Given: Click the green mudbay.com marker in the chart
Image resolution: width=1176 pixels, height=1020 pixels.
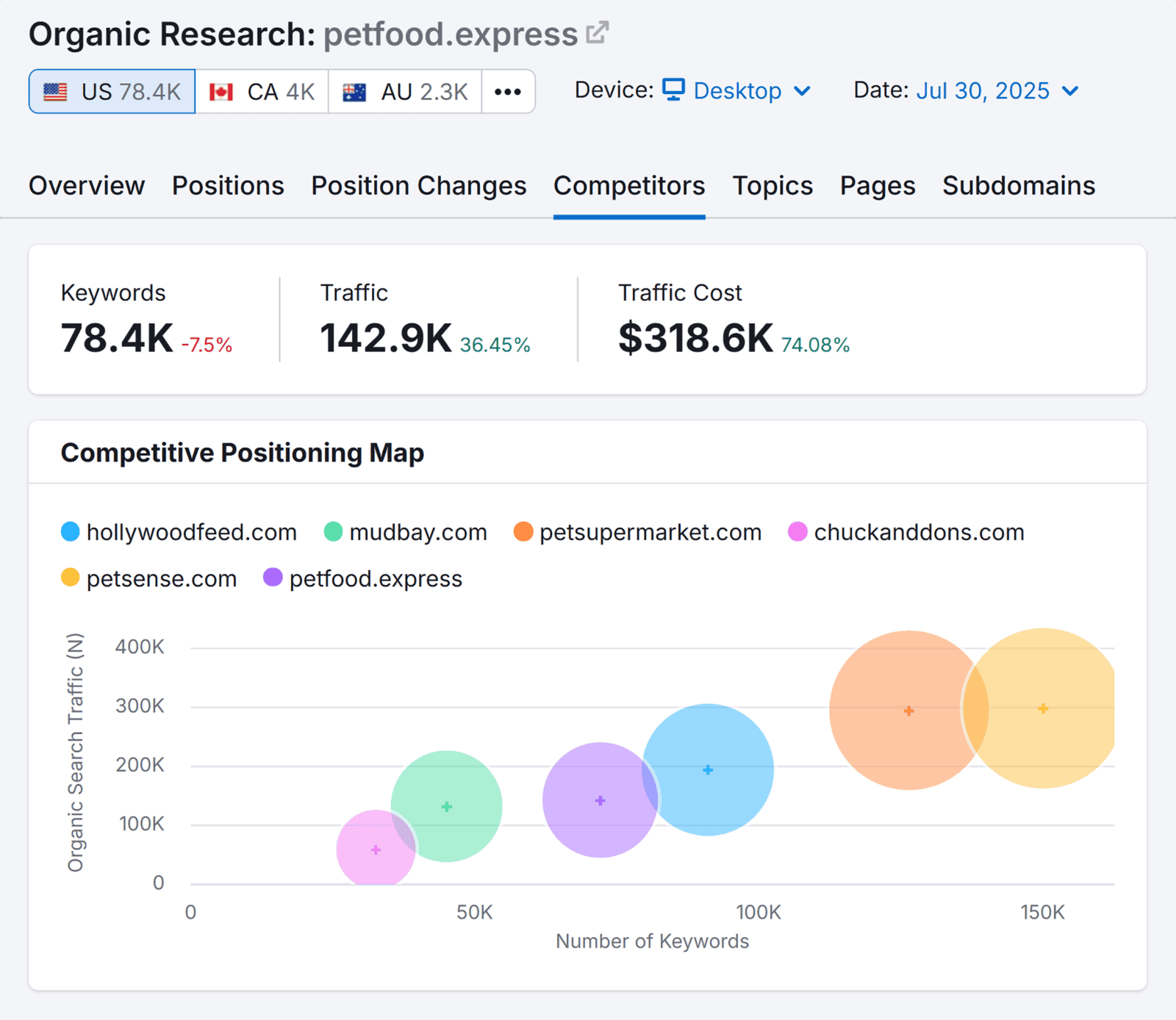Looking at the screenshot, I should [x=445, y=805].
